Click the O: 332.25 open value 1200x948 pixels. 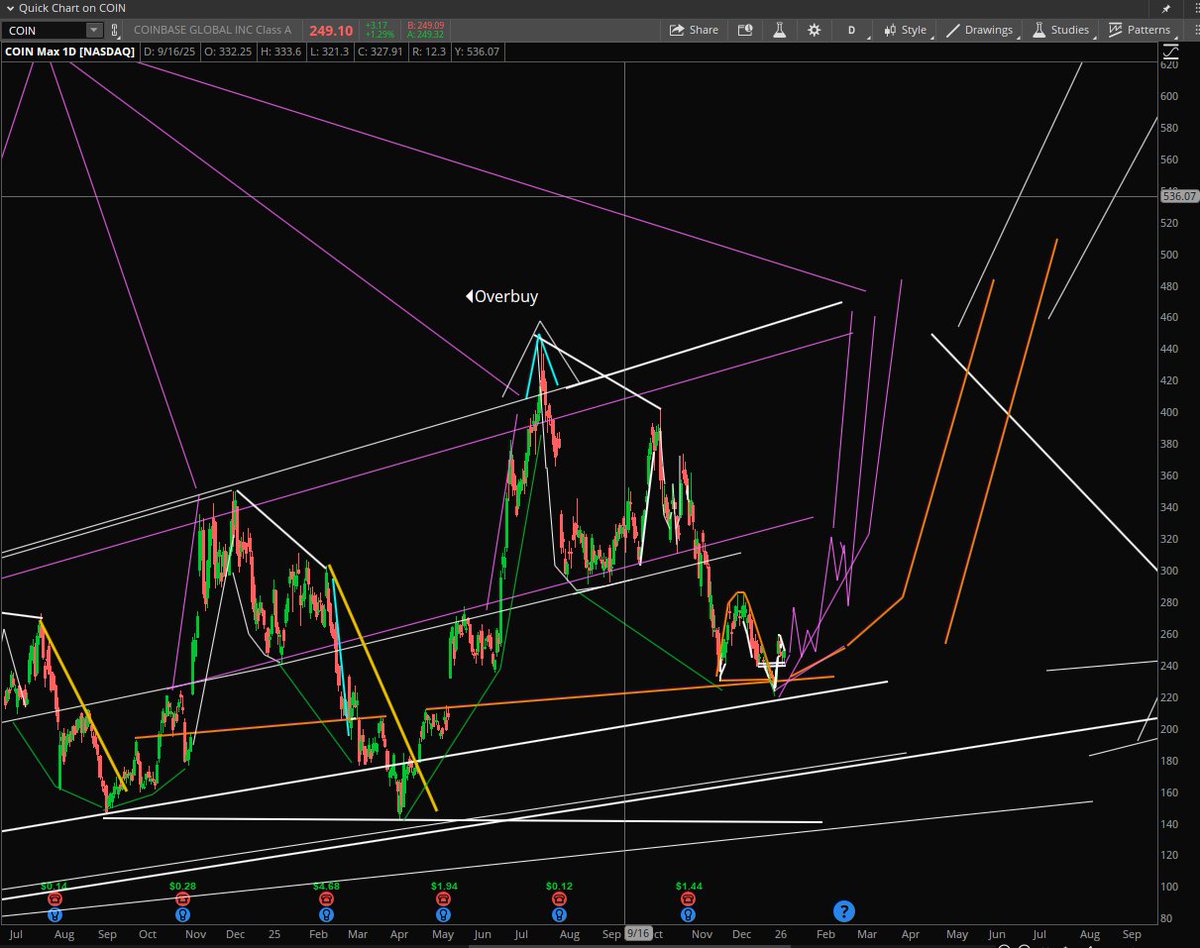coord(229,52)
